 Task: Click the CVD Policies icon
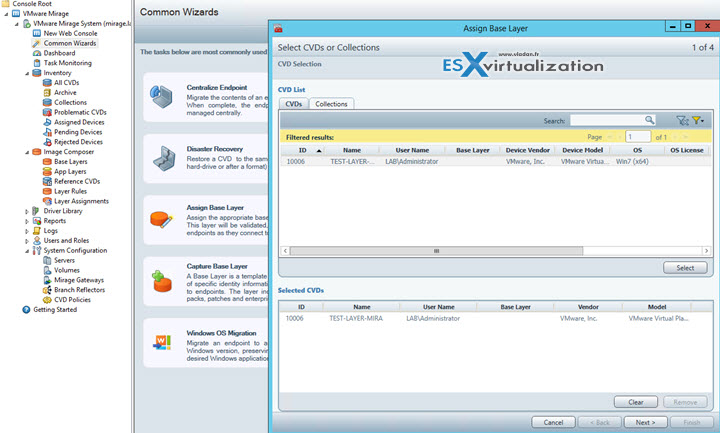[47, 300]
